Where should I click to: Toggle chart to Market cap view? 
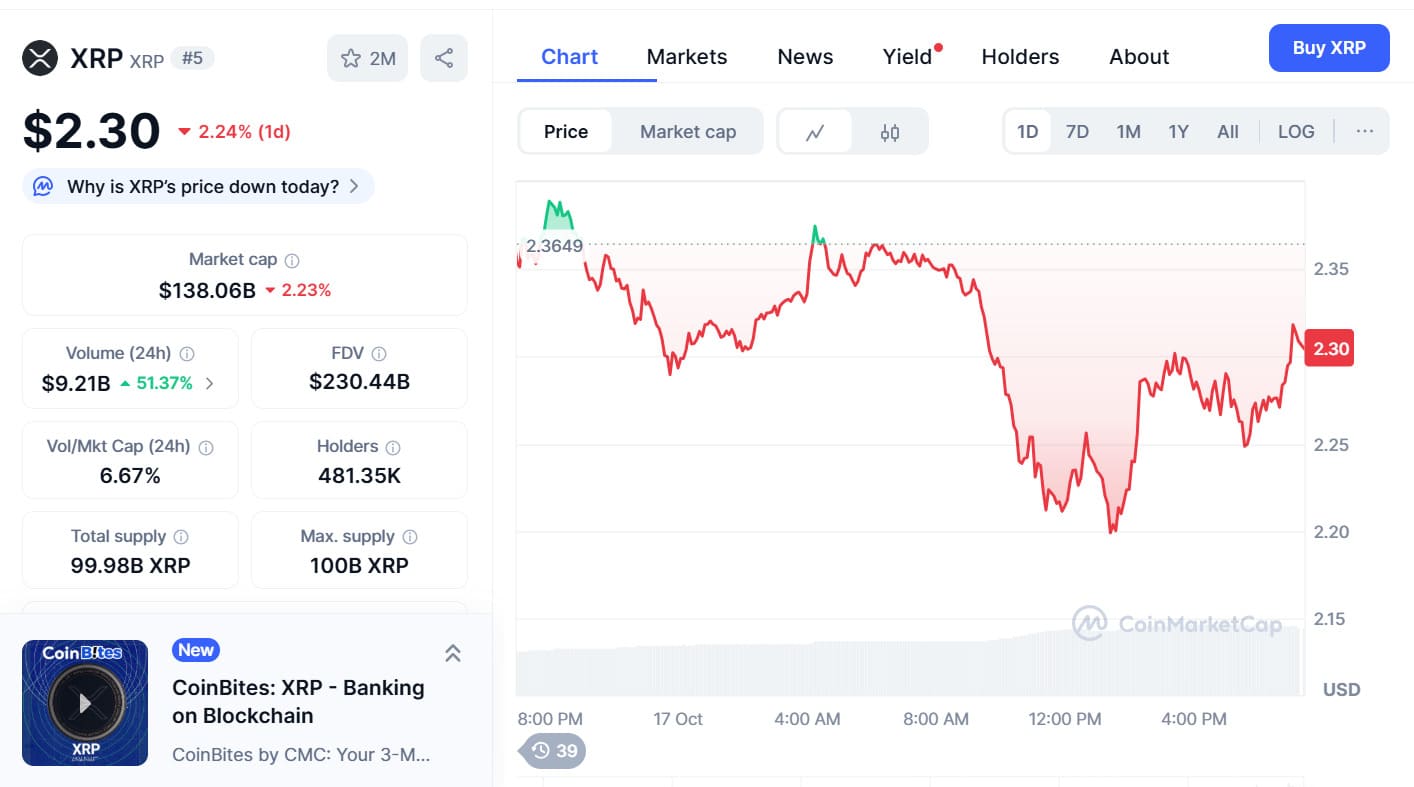(688, 132)
